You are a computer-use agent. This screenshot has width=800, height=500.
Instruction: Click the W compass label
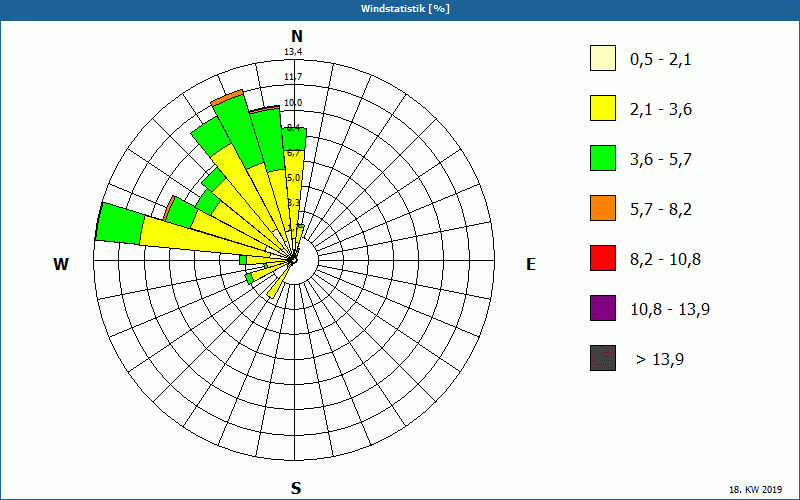tap(61, 264)
